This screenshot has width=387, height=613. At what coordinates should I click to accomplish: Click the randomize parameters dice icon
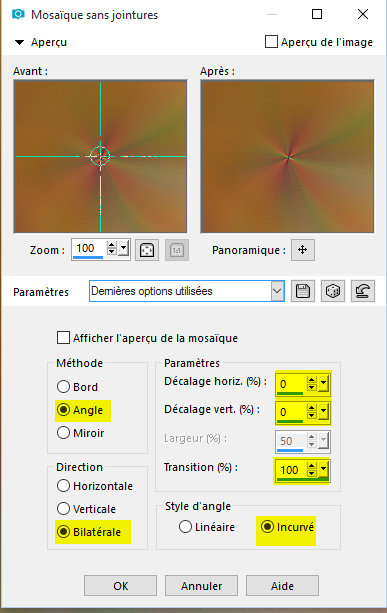click(333, 291)
